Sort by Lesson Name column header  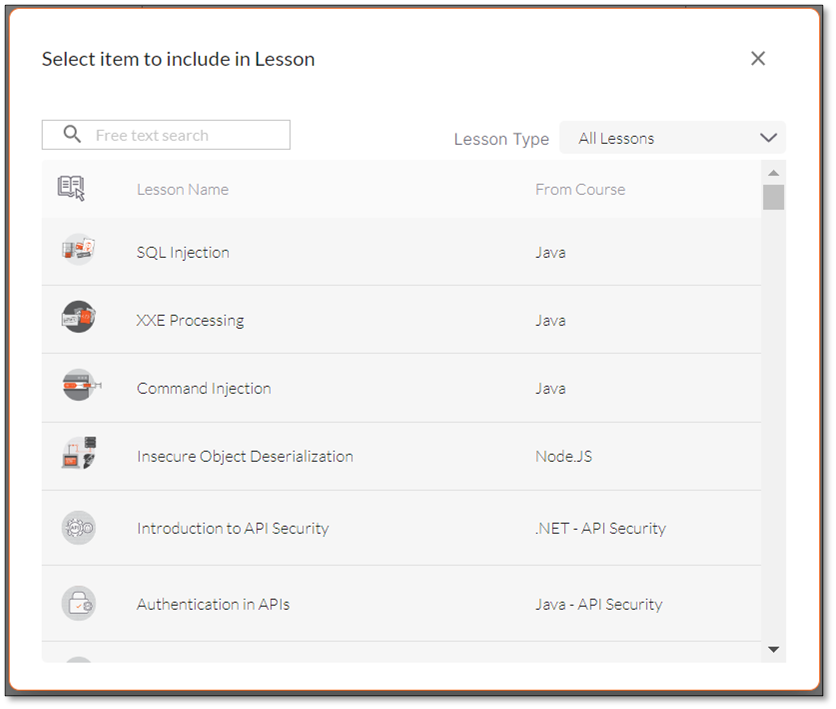click(x=182, y=189)
